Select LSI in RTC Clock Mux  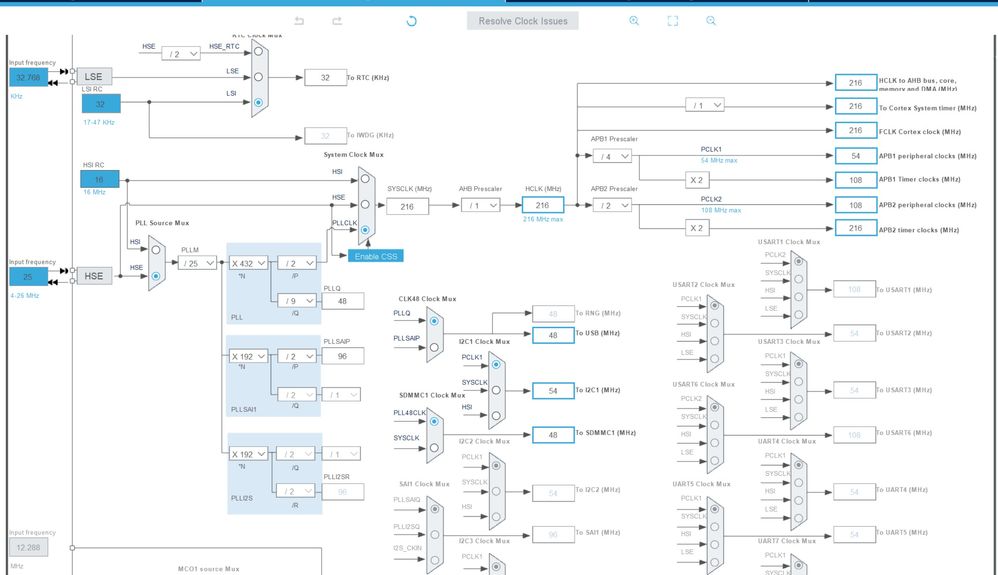[258, 102]
